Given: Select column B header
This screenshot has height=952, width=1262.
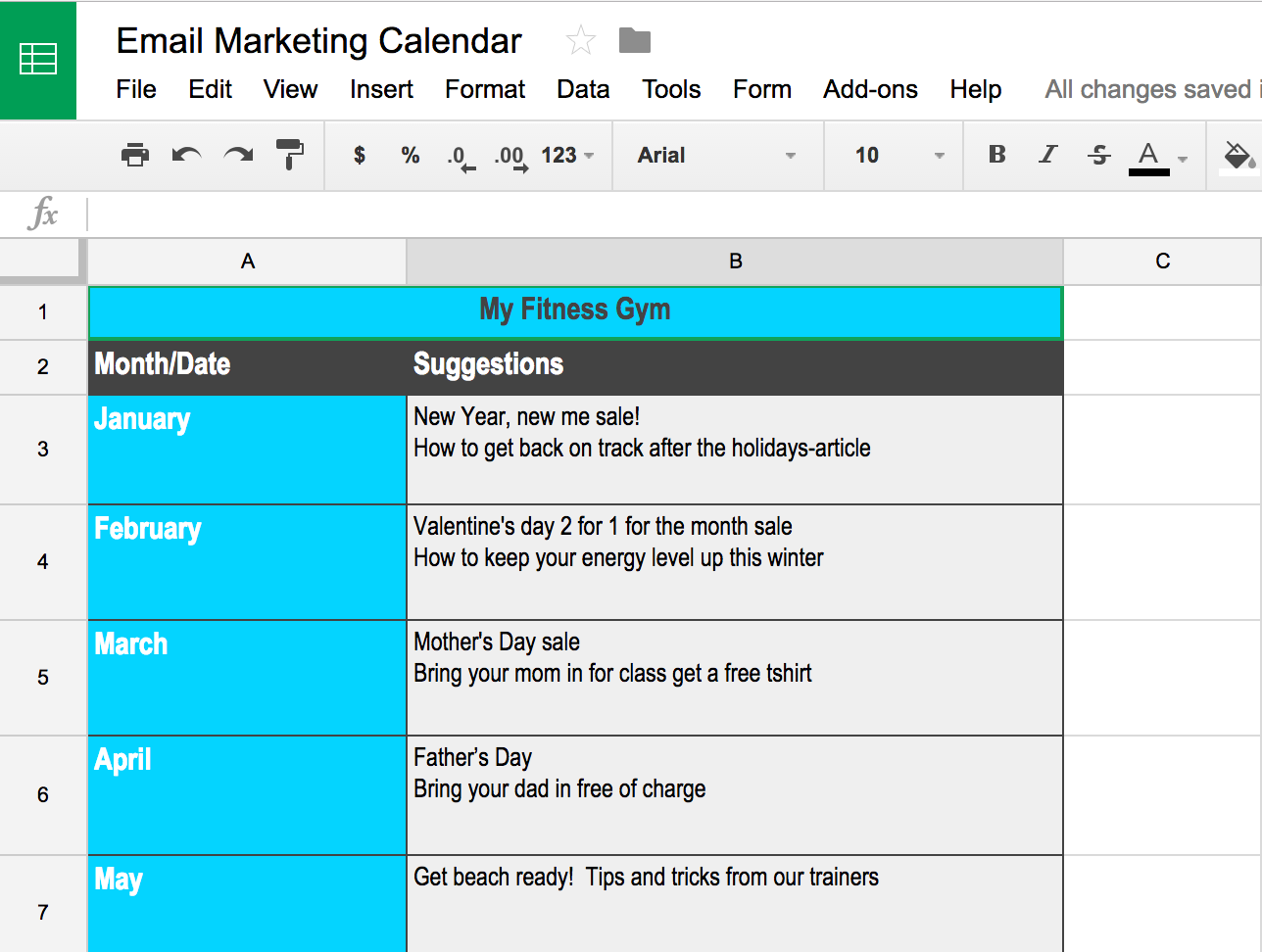Looking at the screenshot, I should pyautogui.click(x=735, y=262).
